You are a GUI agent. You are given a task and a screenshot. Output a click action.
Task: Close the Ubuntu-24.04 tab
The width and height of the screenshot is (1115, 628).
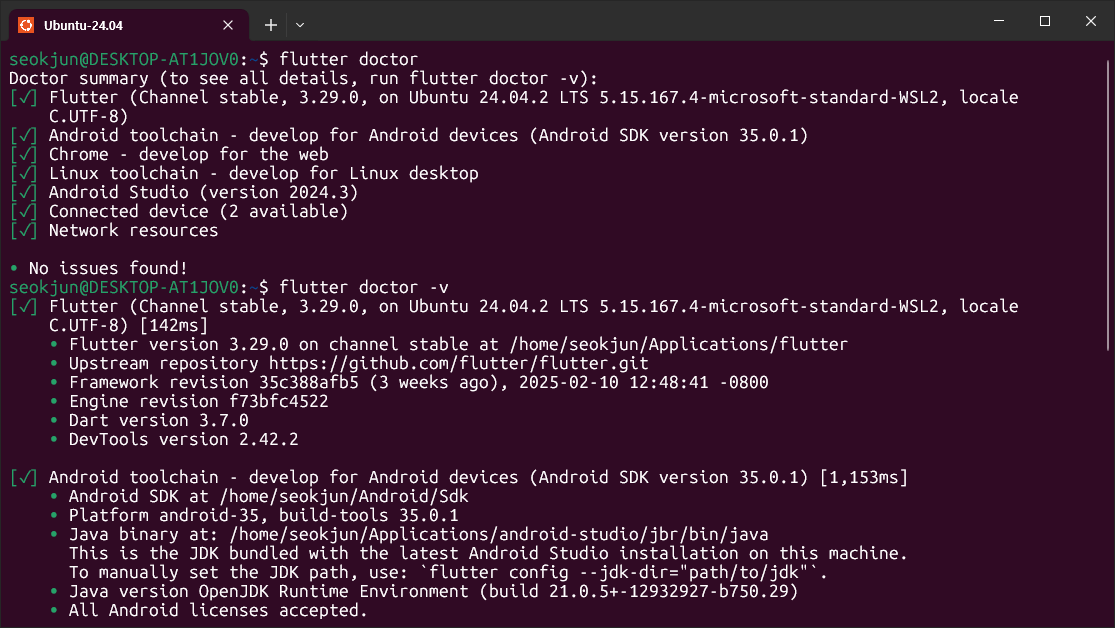tap(228, 26)
